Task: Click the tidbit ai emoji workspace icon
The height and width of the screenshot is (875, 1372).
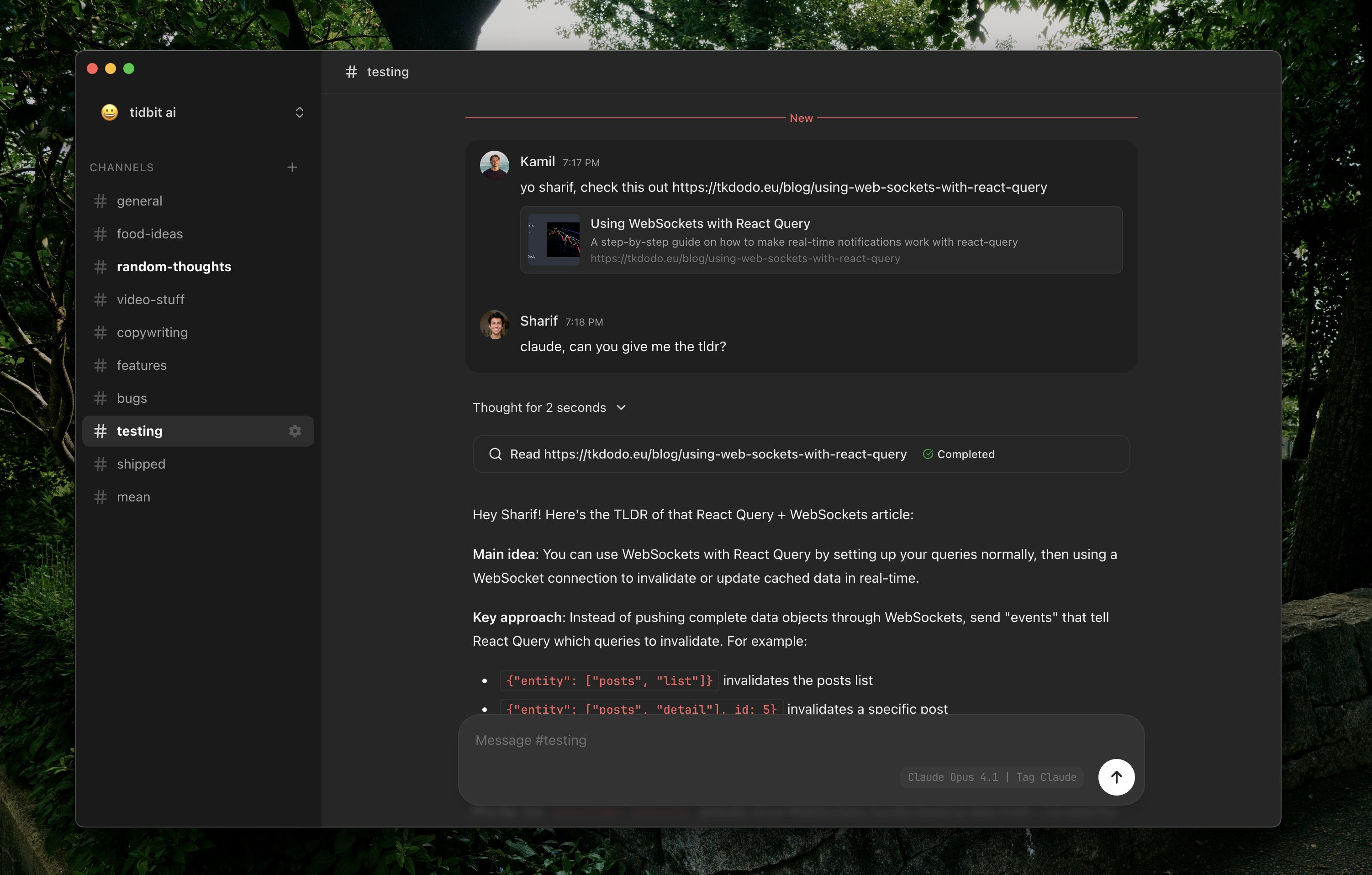Action: [110, 112]
